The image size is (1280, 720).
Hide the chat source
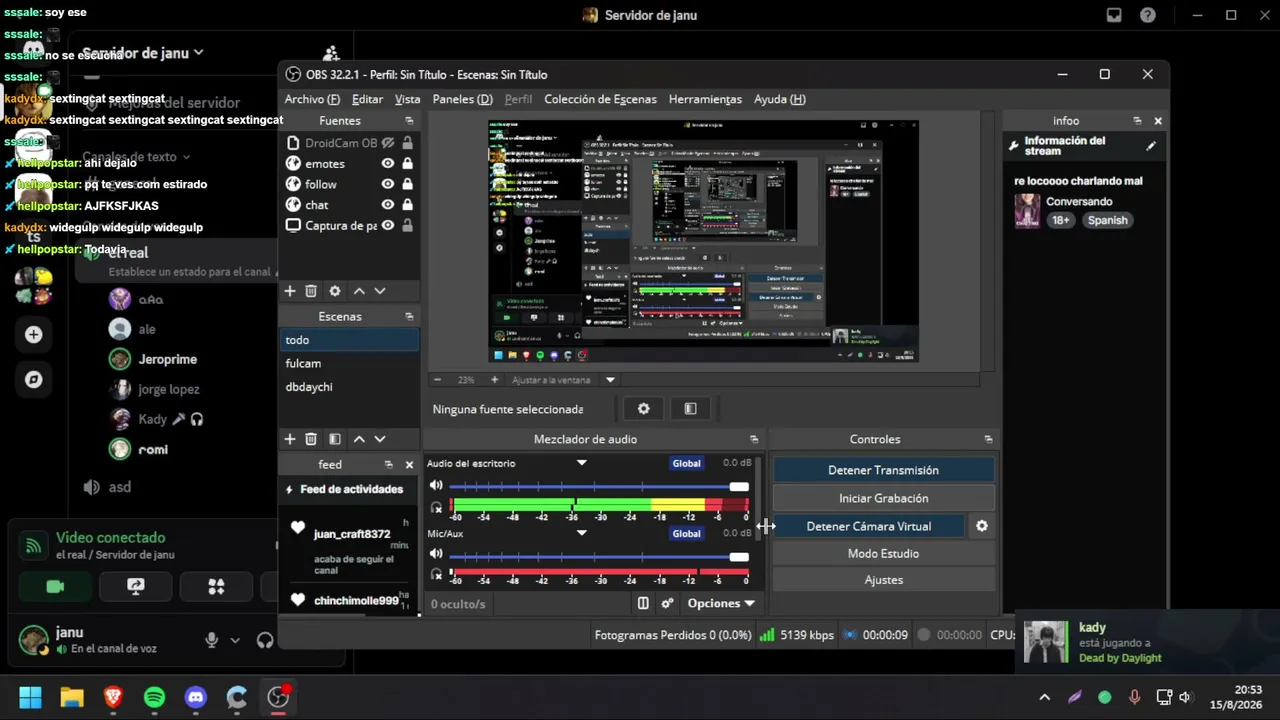[387, 205]
